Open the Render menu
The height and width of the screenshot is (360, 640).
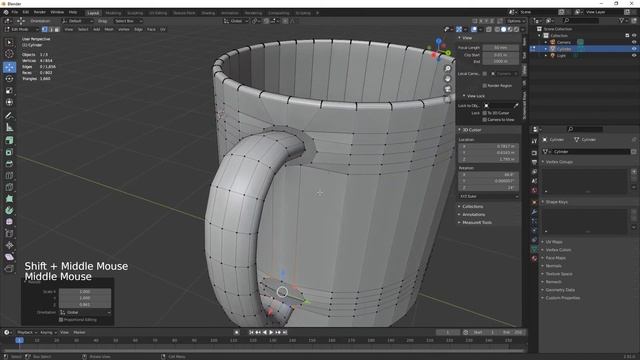pyautogui.click(x=40, y=12)
